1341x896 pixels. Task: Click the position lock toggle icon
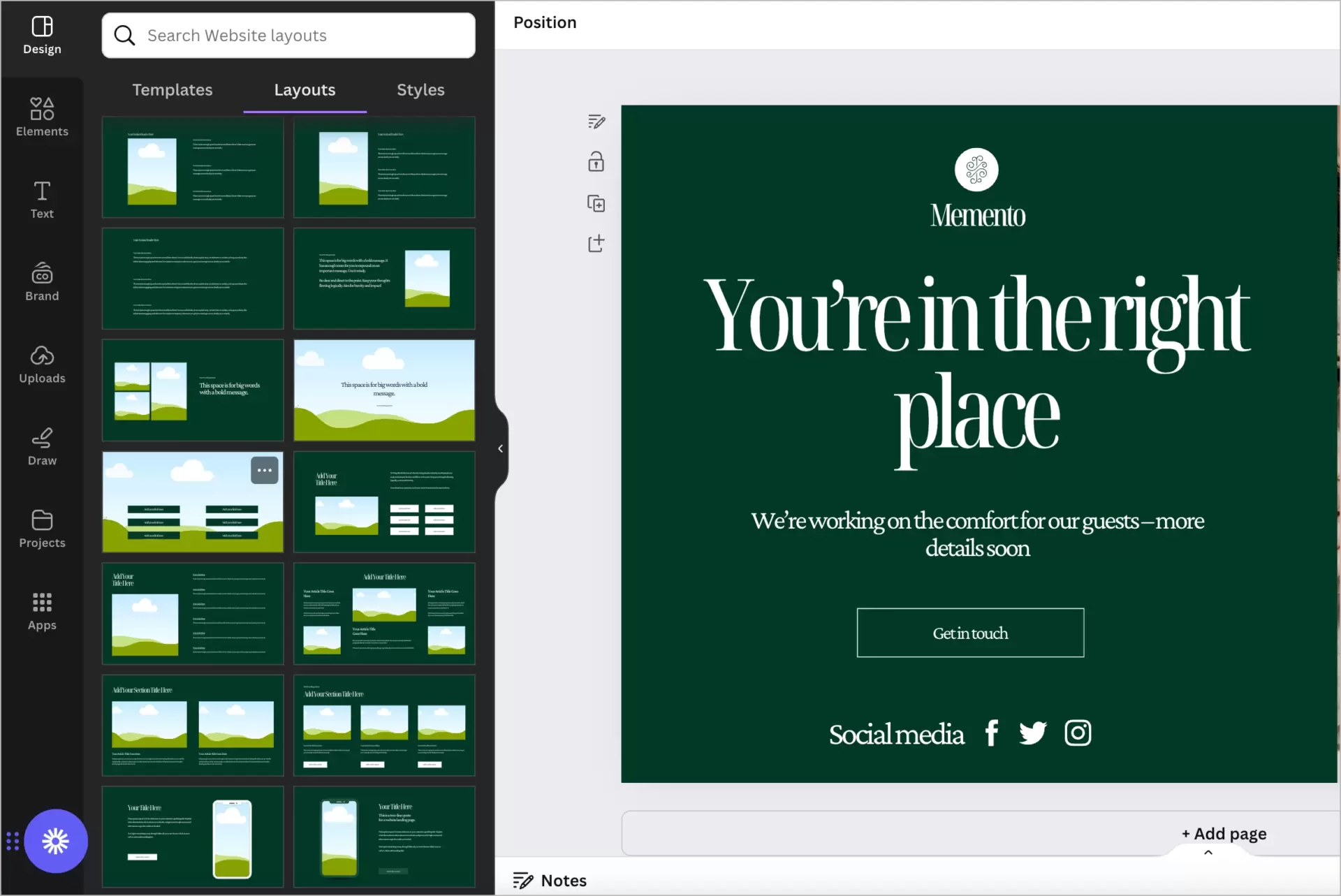click(596, 162)
